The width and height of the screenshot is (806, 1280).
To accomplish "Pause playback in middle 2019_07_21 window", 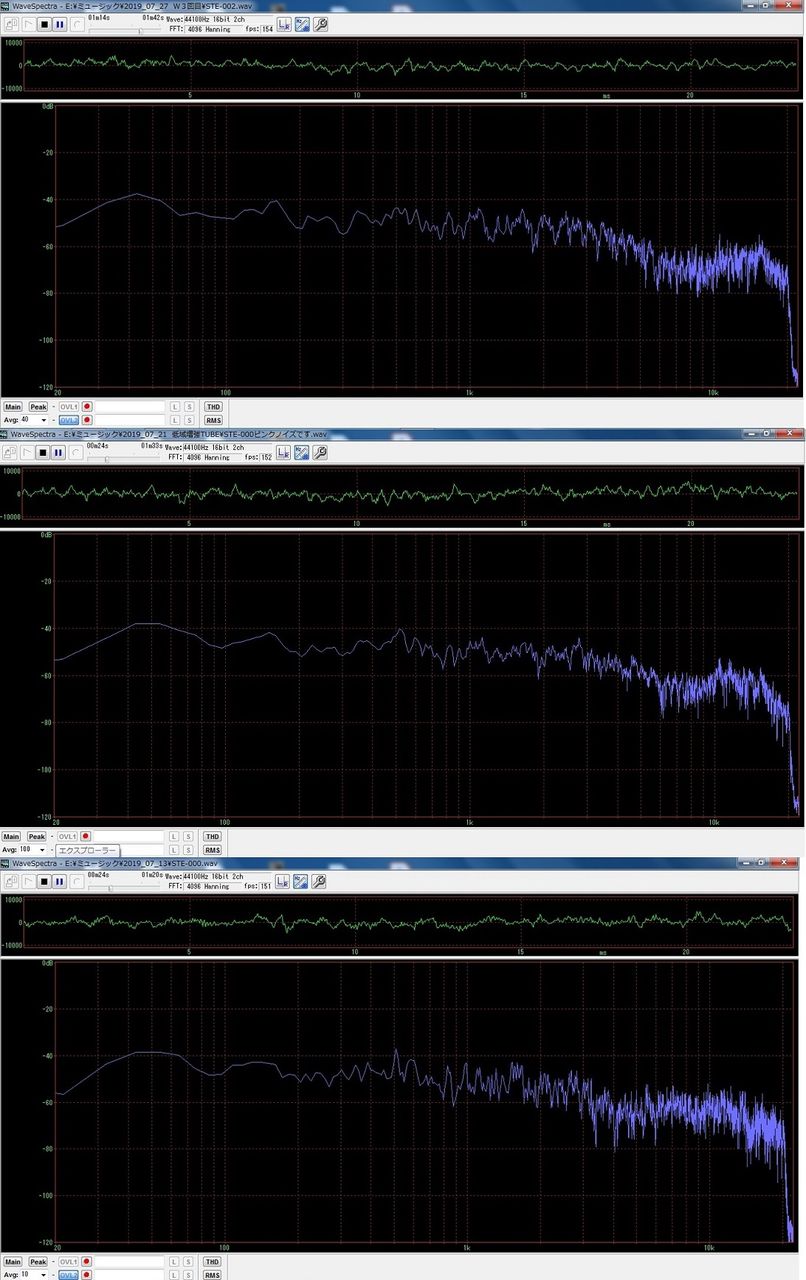I will tap(60, 452).
